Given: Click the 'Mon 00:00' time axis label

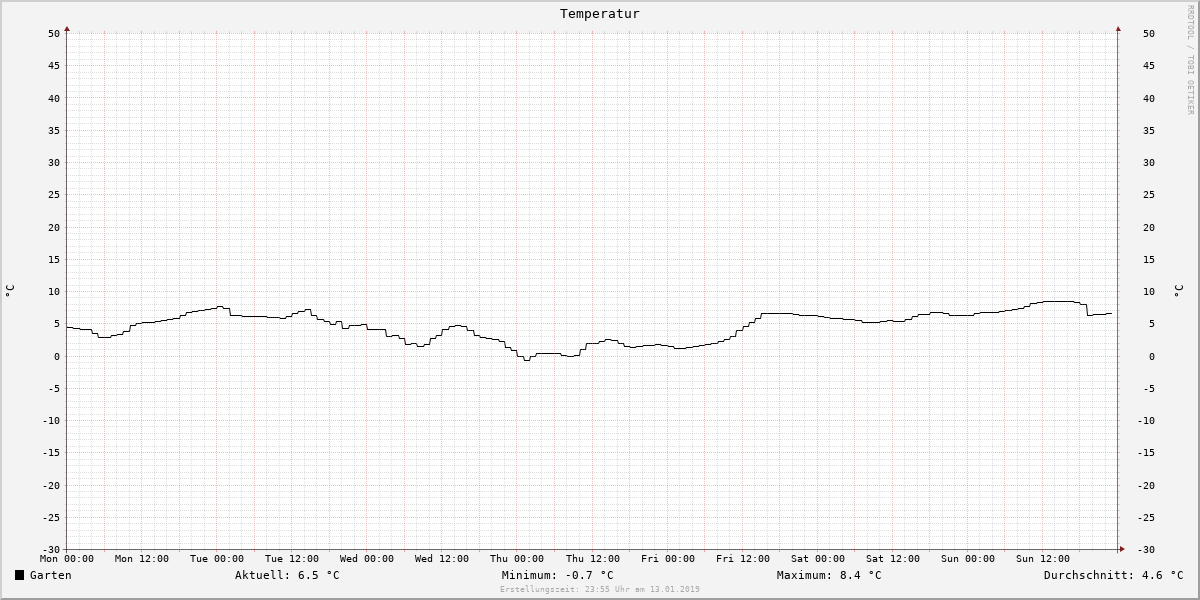Looking at the screenshot, I should pyautogui.click(x=67, y=559).
